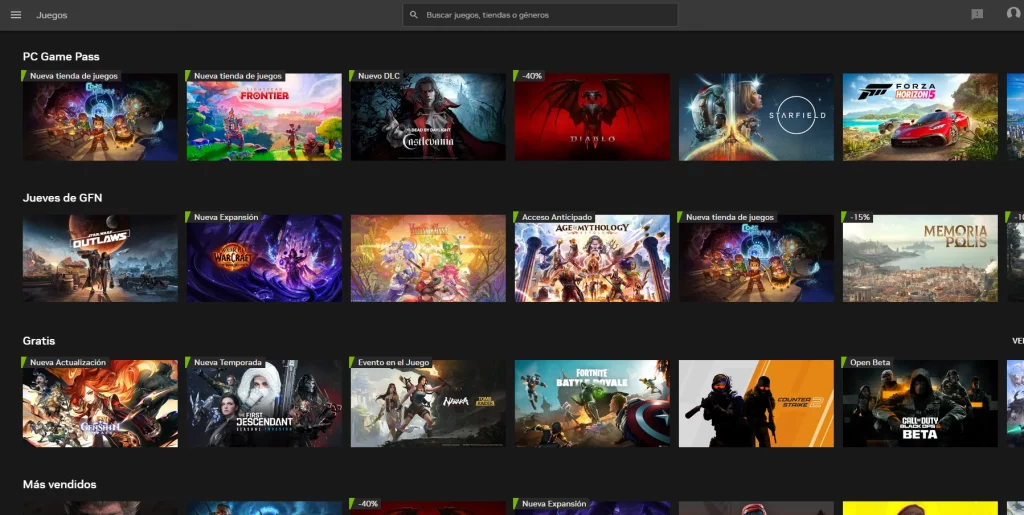Viewport: 1024px width, 515px height.
Task: Open Dead by Daylight Castlevania tile
Action: (x=428, y=117)
